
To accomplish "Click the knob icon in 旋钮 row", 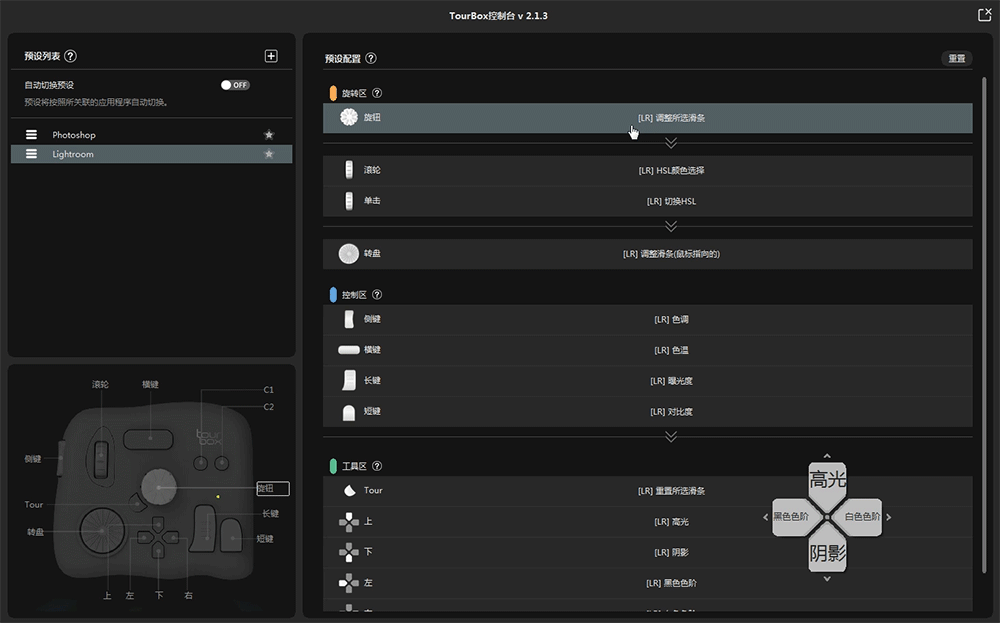I will pyautogui.click(x=349, y=117).
